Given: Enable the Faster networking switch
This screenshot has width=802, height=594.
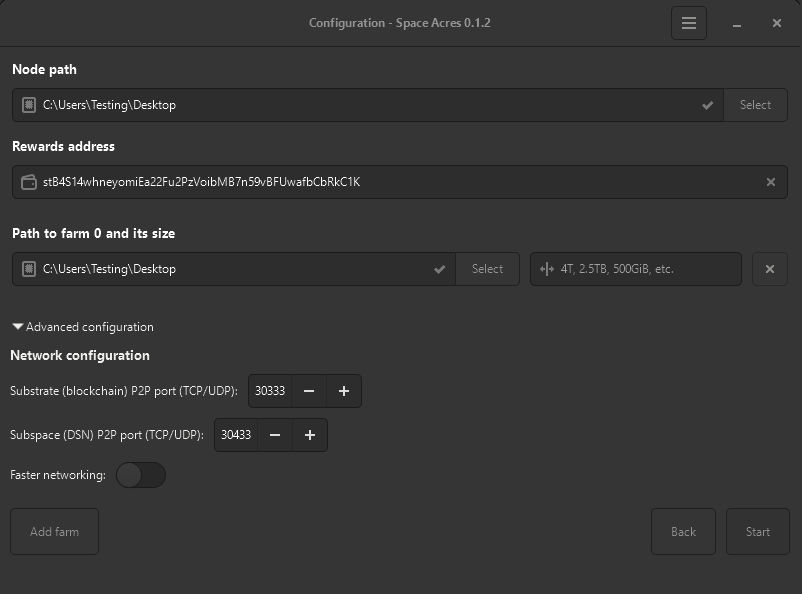Looking at the screenshot, I should [141, 475].
